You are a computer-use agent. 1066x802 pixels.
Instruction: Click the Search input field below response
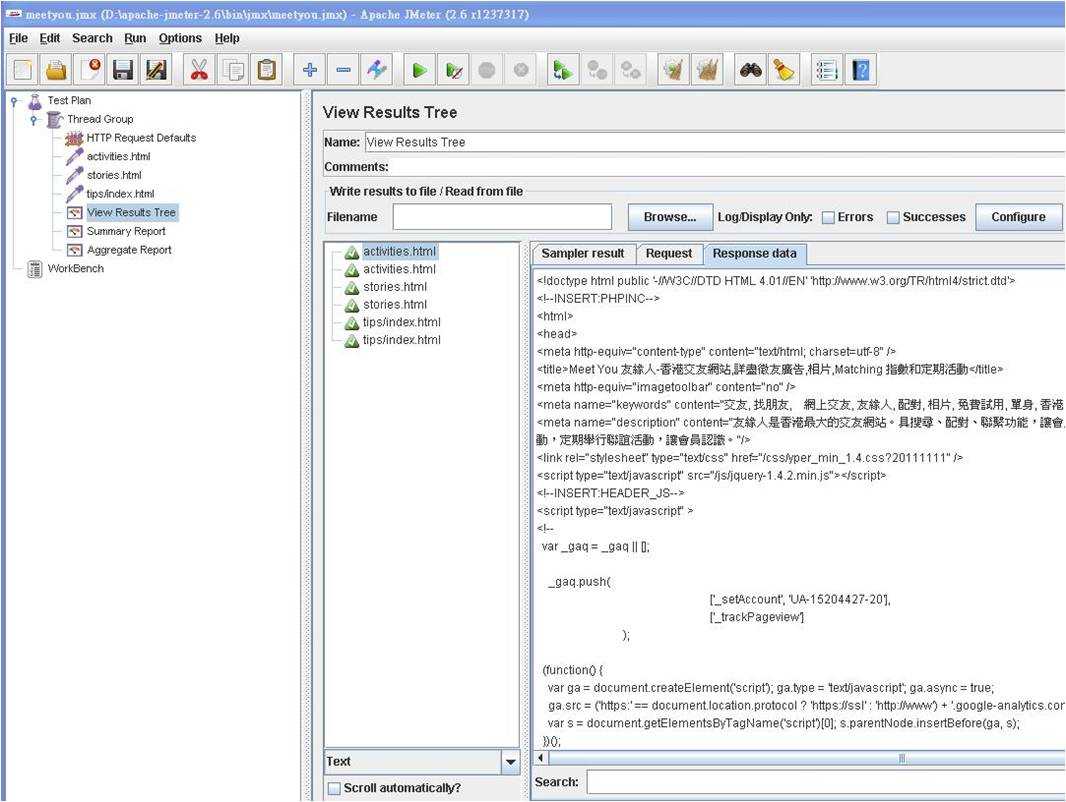point(826,782)
